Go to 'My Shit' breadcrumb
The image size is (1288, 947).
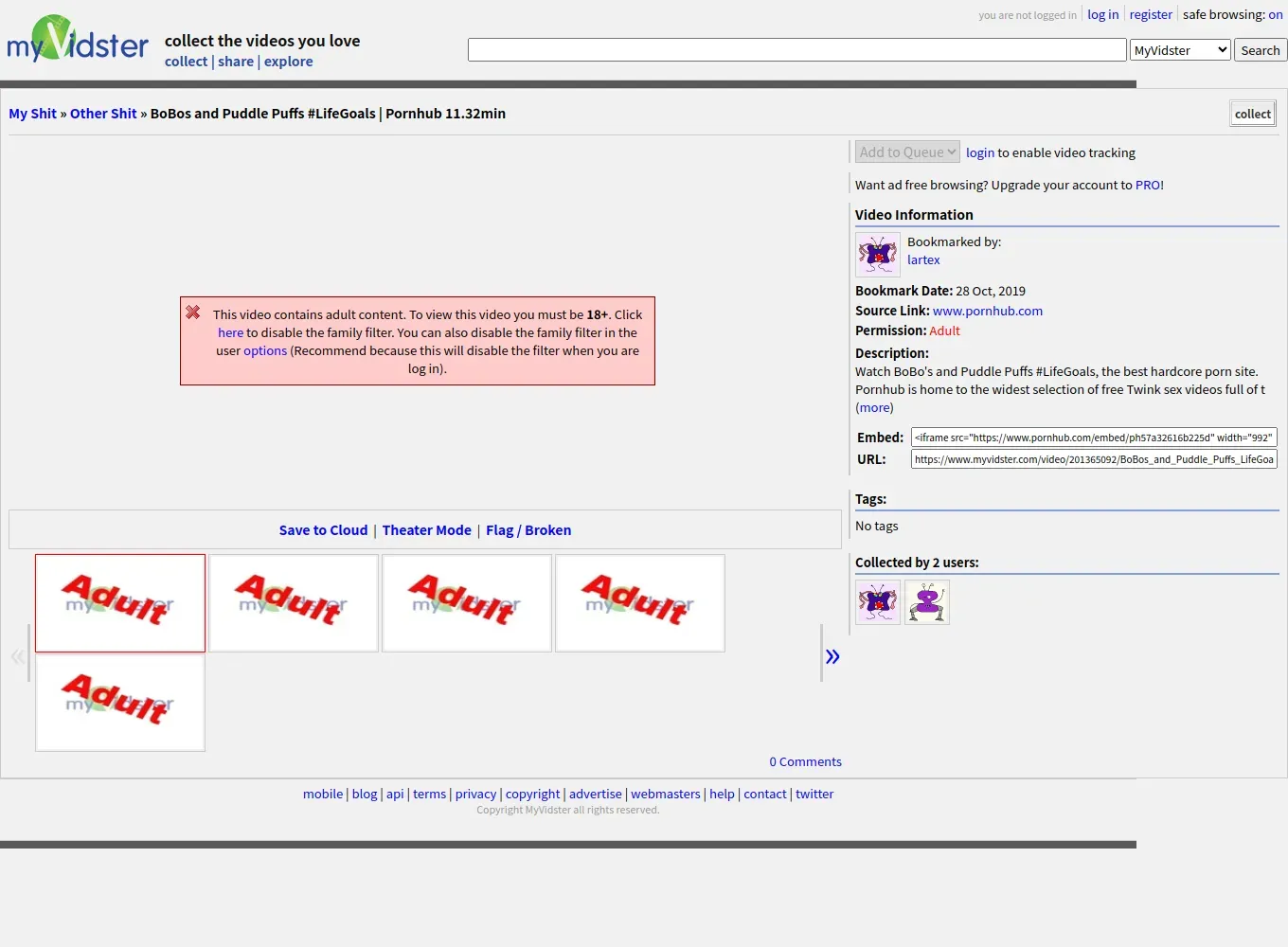(33, 114)
